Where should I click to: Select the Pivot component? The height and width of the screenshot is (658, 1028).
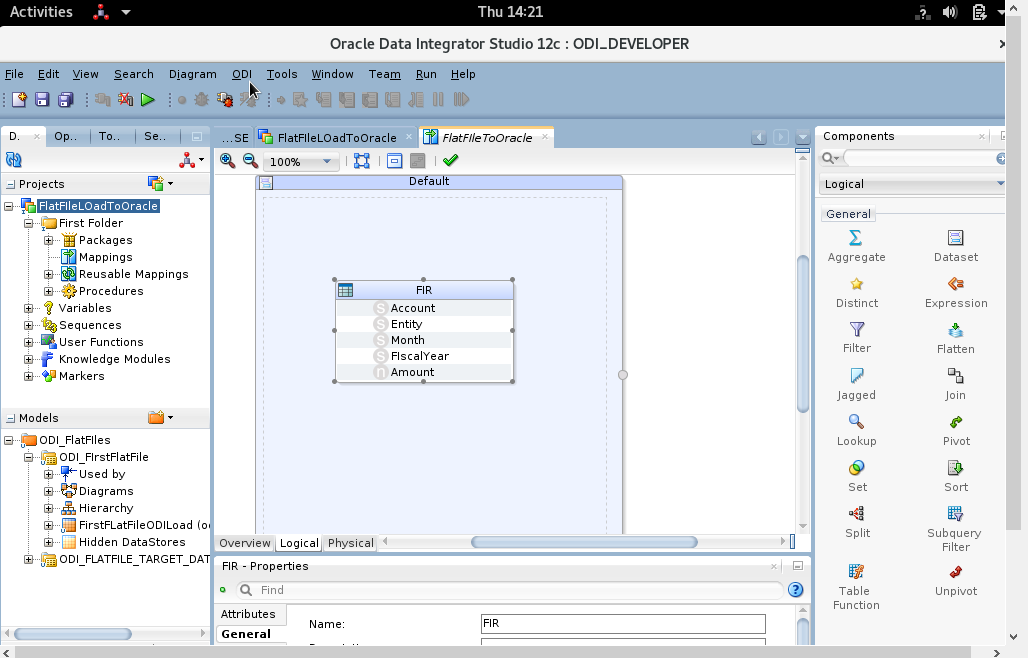pyautogui.click(x=954, y=429)
